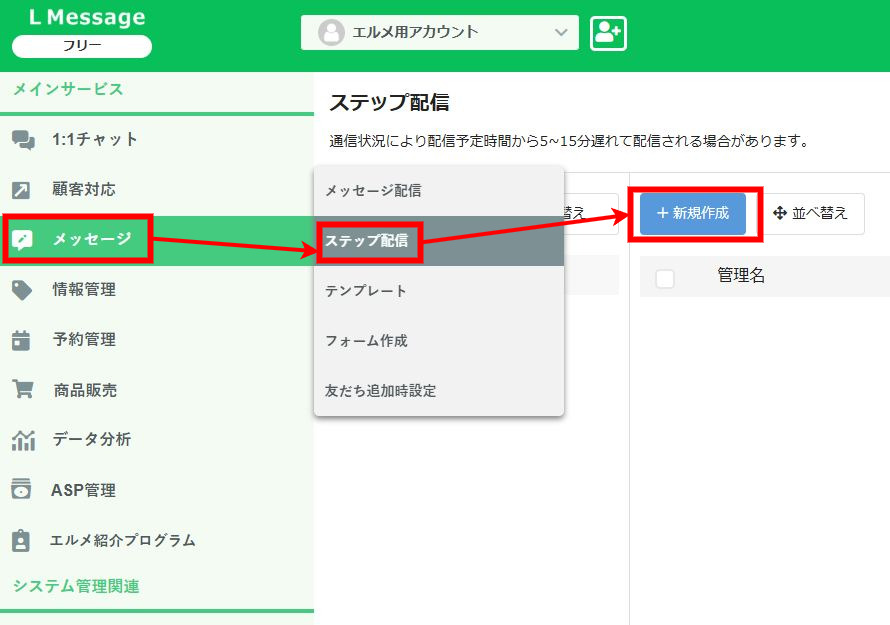
Task: Click the 予約管理 calendar icon
Action: pyautogui.click(x=22, y=340)
